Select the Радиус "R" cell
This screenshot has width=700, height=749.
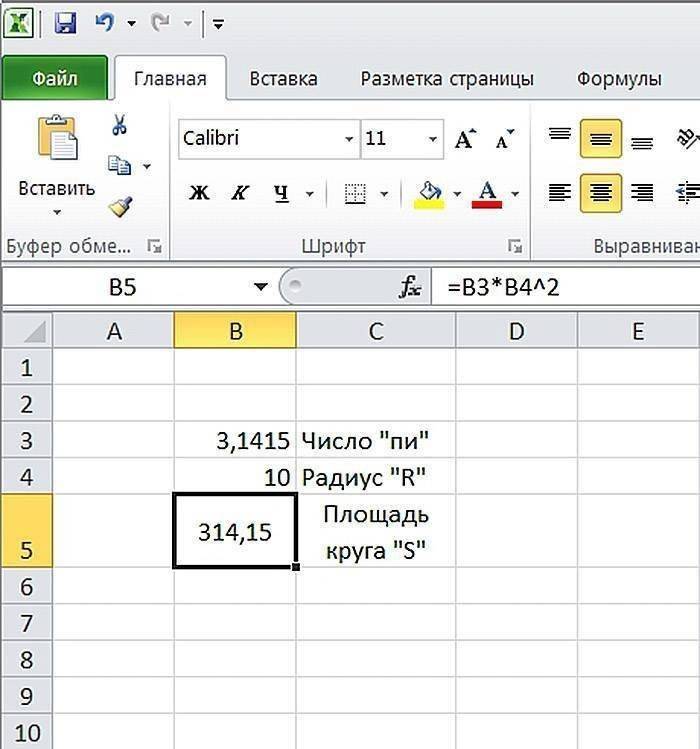tap(376, 477)
